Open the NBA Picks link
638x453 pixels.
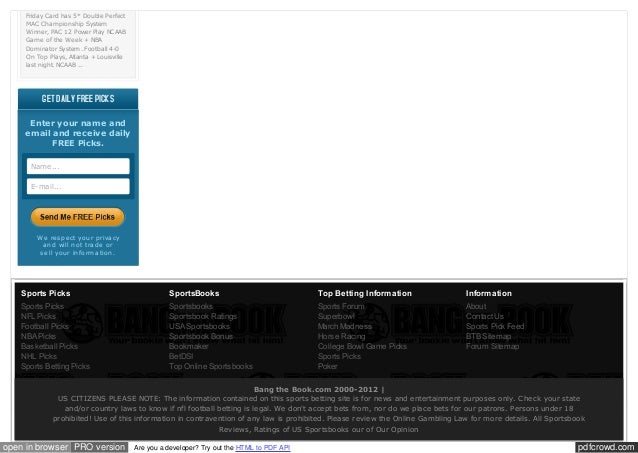38,336
